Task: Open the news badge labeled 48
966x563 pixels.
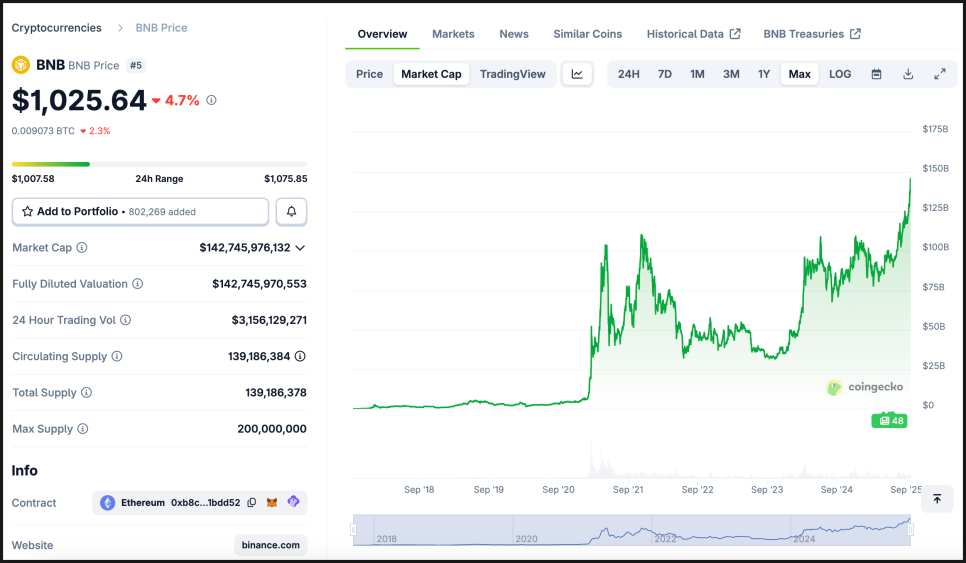Action: coord(889,420)
